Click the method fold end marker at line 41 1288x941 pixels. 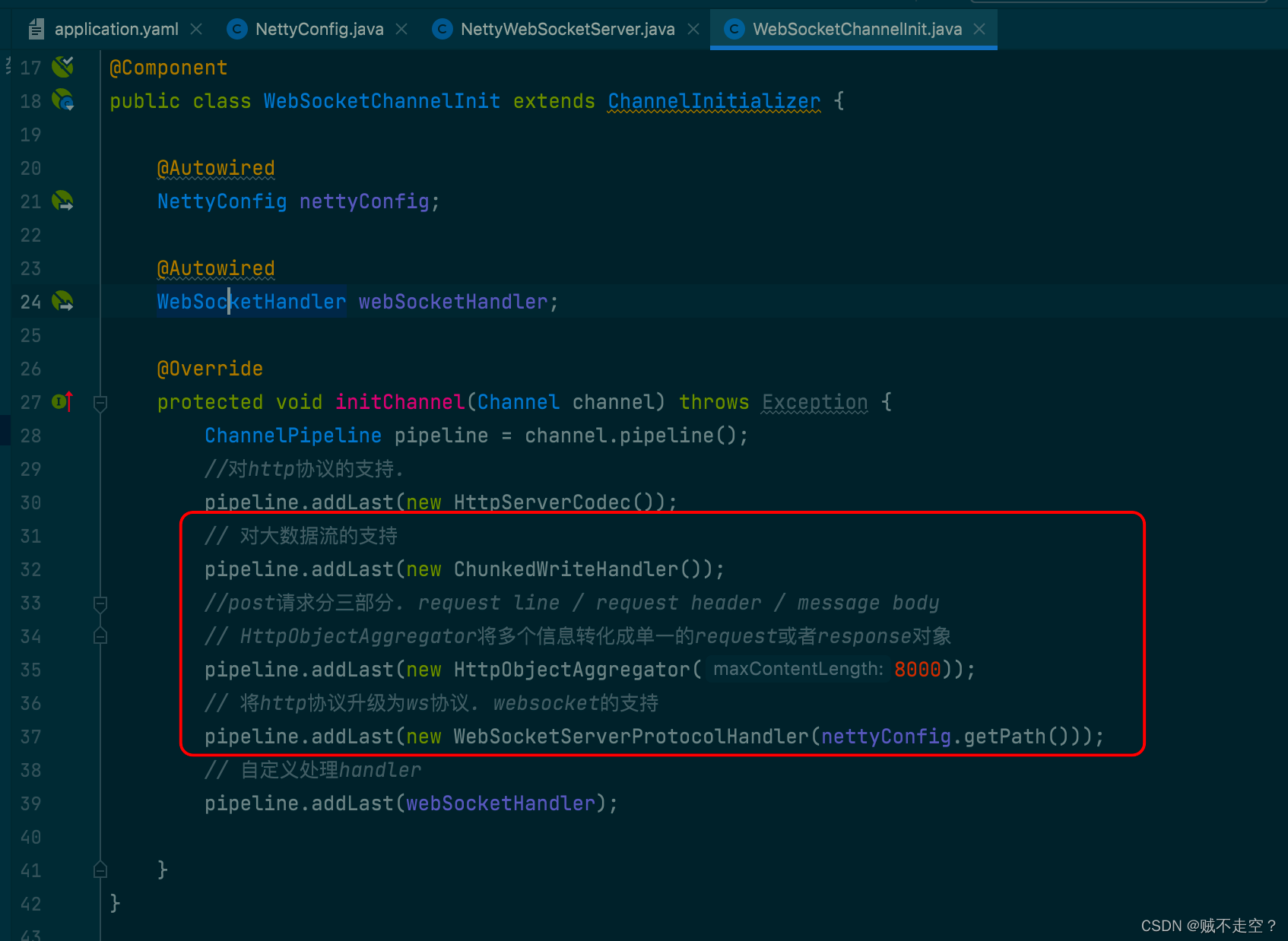pos(100,870)
